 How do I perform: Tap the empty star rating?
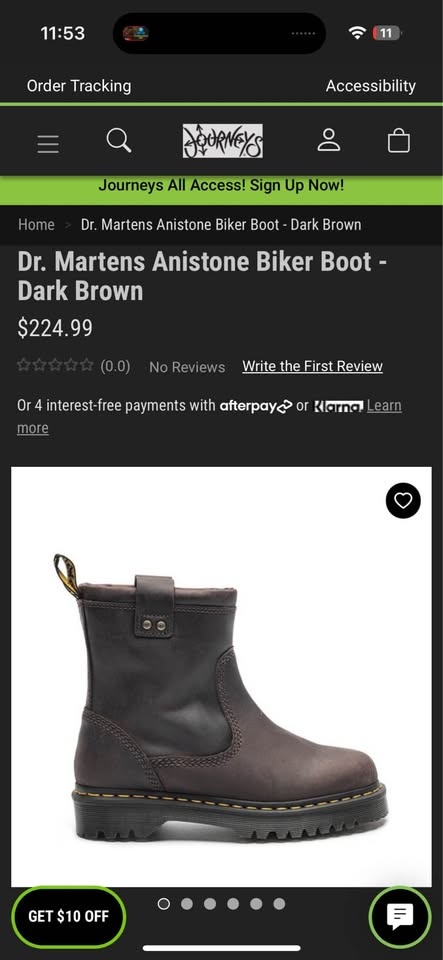55,366
